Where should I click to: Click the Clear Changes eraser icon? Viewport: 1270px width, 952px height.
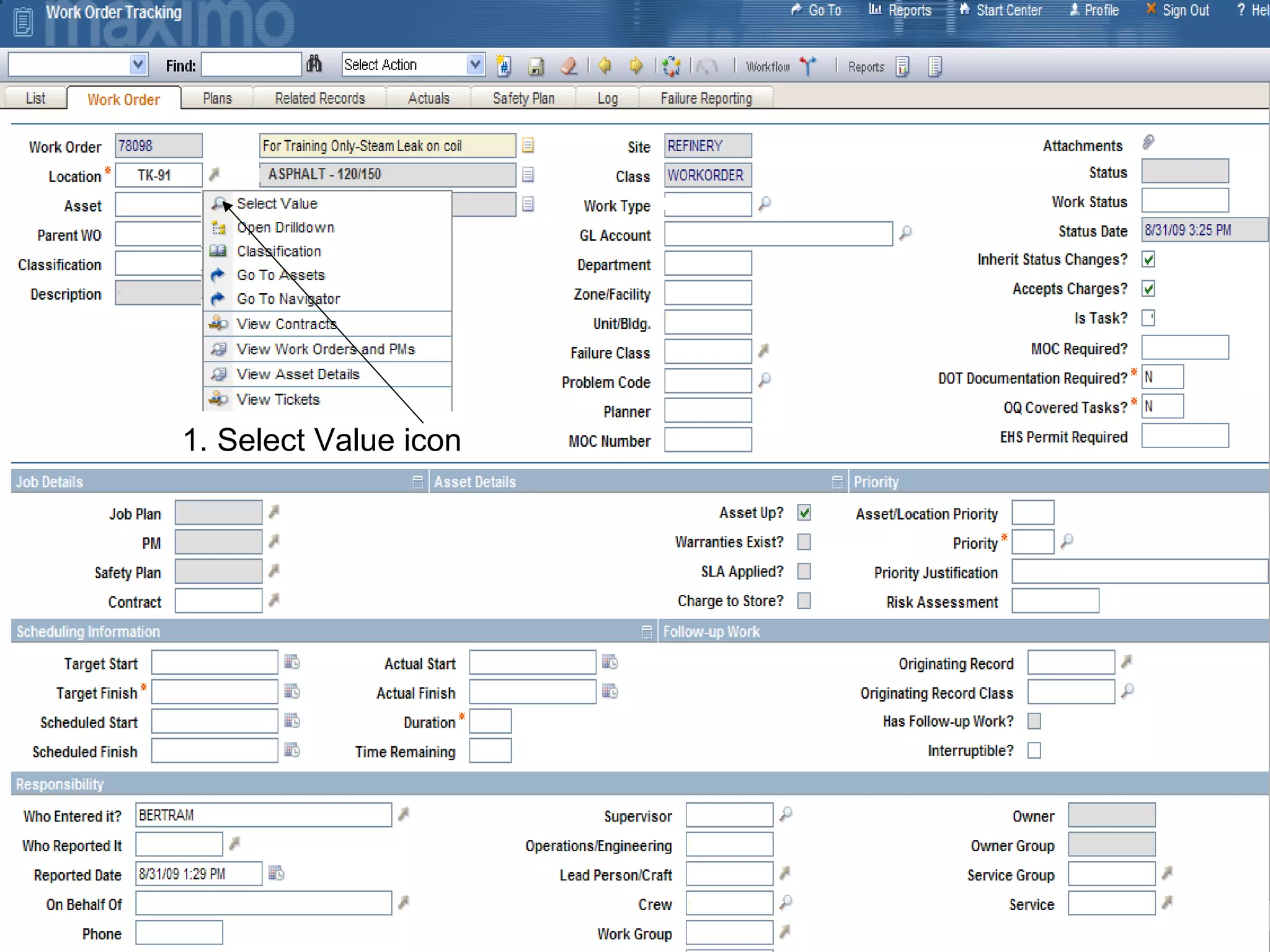[x=569, y=66]
